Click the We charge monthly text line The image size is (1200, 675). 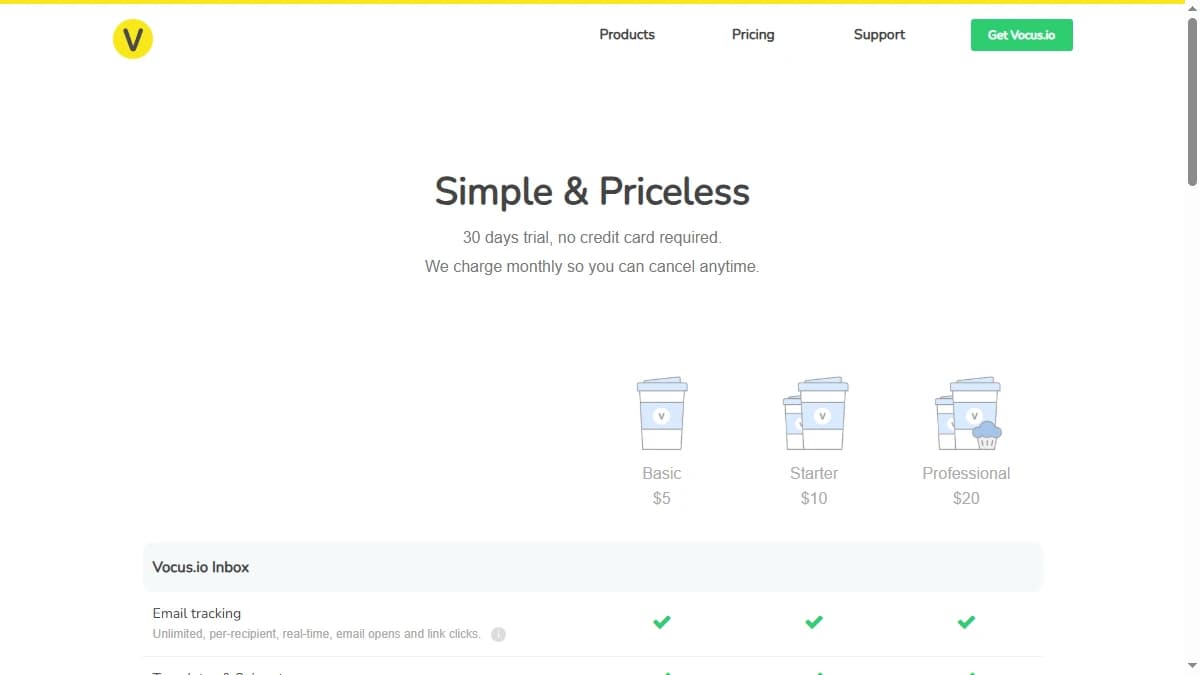[592, 267]
